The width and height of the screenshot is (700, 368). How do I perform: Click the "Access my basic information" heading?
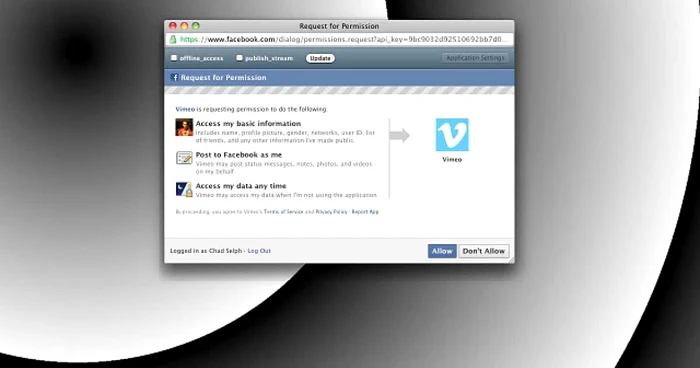point(248,124)
